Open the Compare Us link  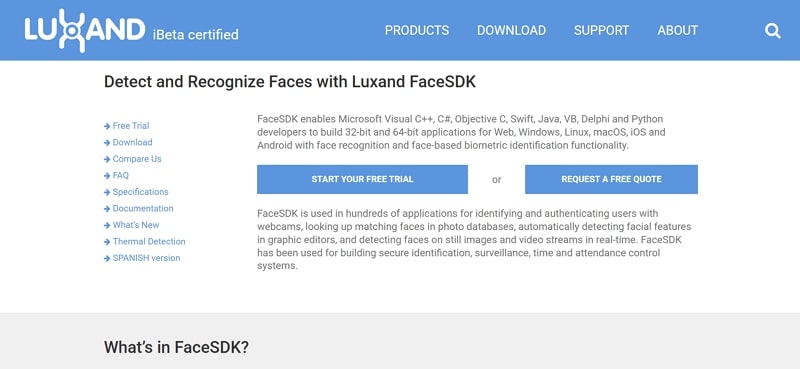pyautogui.click(x=137, y=159)
